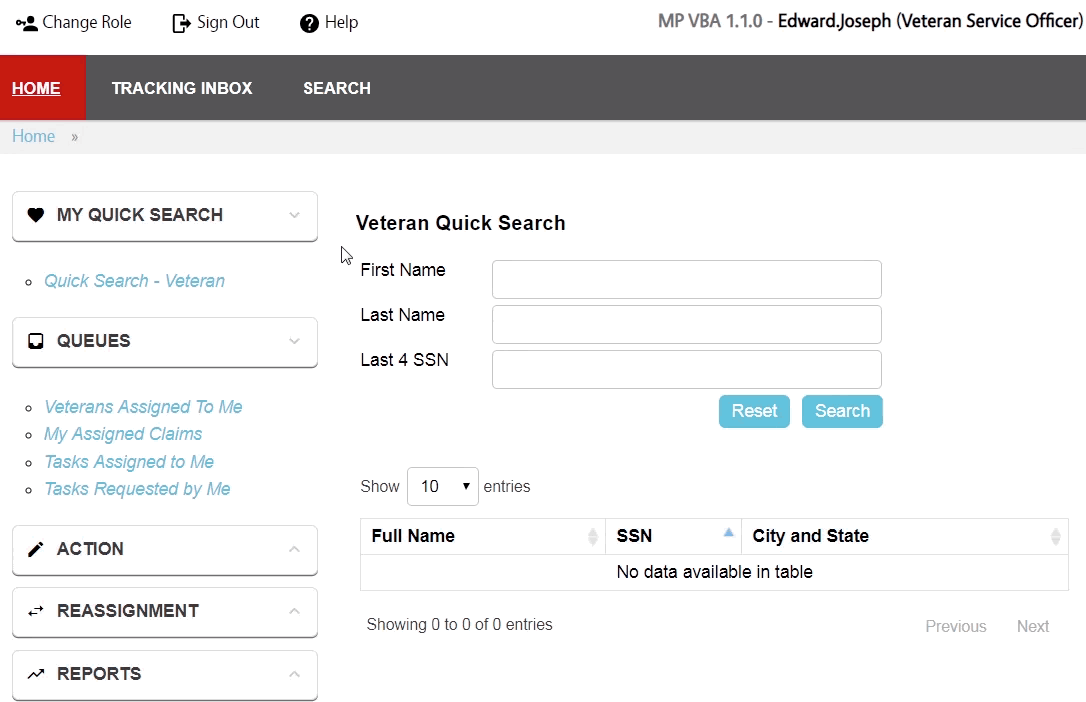The width and height of the screenshot is (1086, 702).
Task: Expand the My Quick Search panel chevron
Action: 293,215
